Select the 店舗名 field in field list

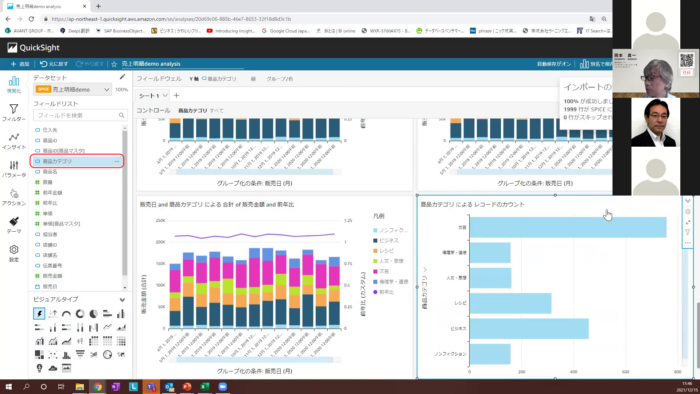tap(50, 255)
